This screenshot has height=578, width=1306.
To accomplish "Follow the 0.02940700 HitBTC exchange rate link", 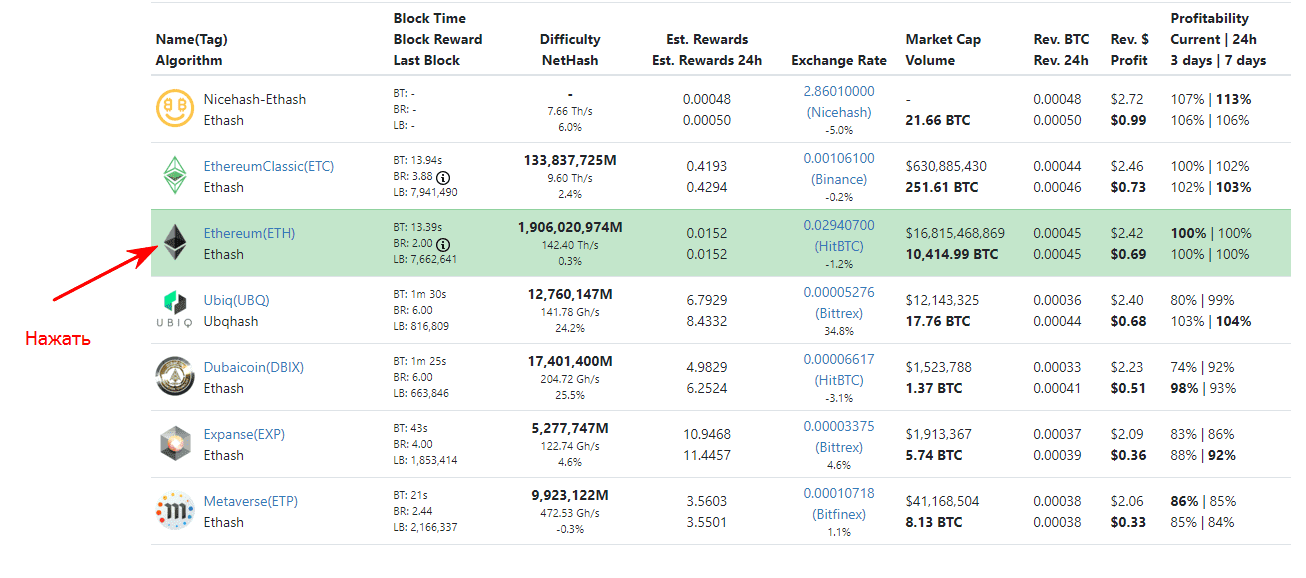I will (839, 235).
